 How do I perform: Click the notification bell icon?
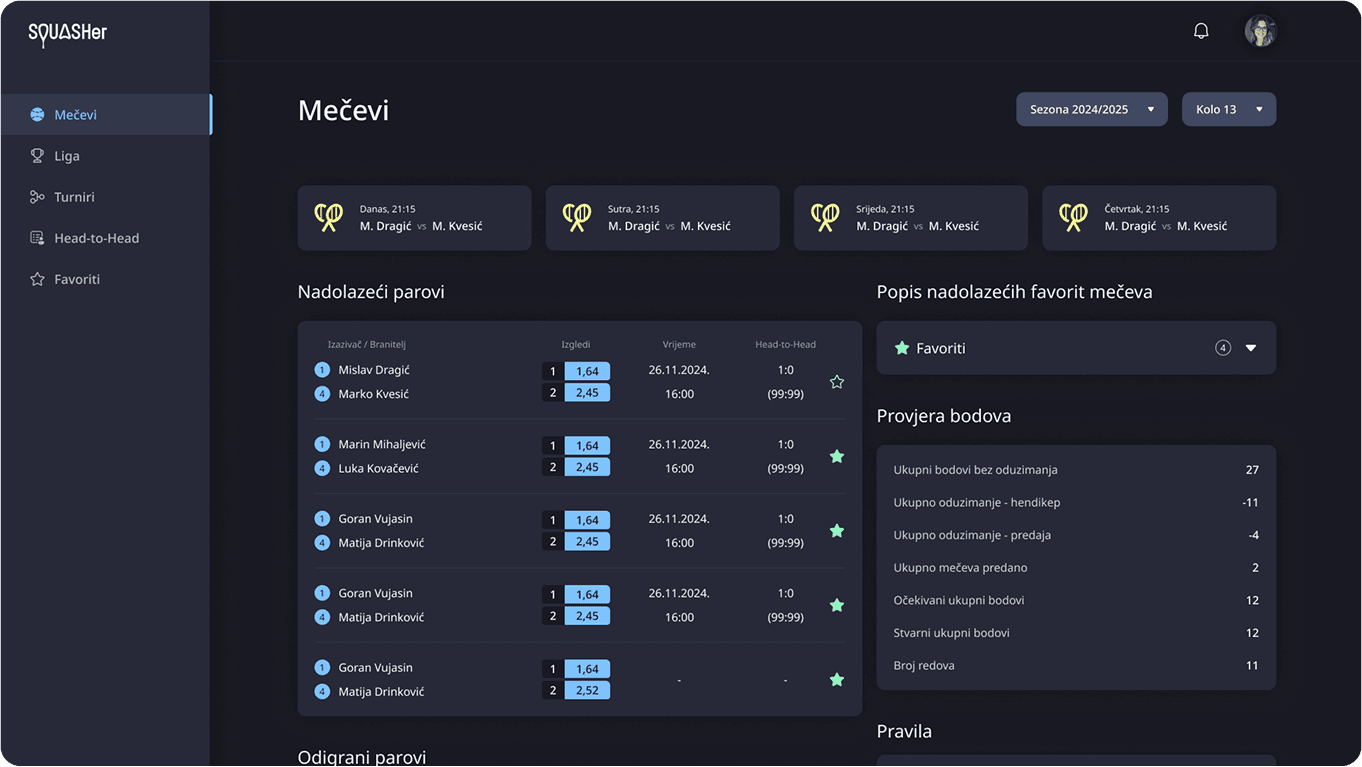click(x=1200, y=30)
